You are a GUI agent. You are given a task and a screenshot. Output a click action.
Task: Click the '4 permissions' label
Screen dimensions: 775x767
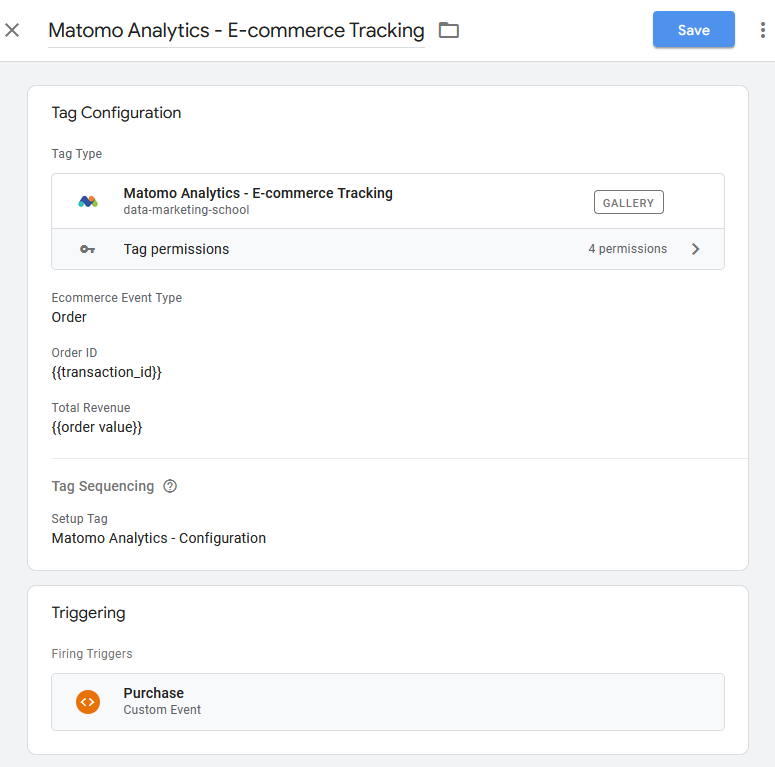coord(627,249)
